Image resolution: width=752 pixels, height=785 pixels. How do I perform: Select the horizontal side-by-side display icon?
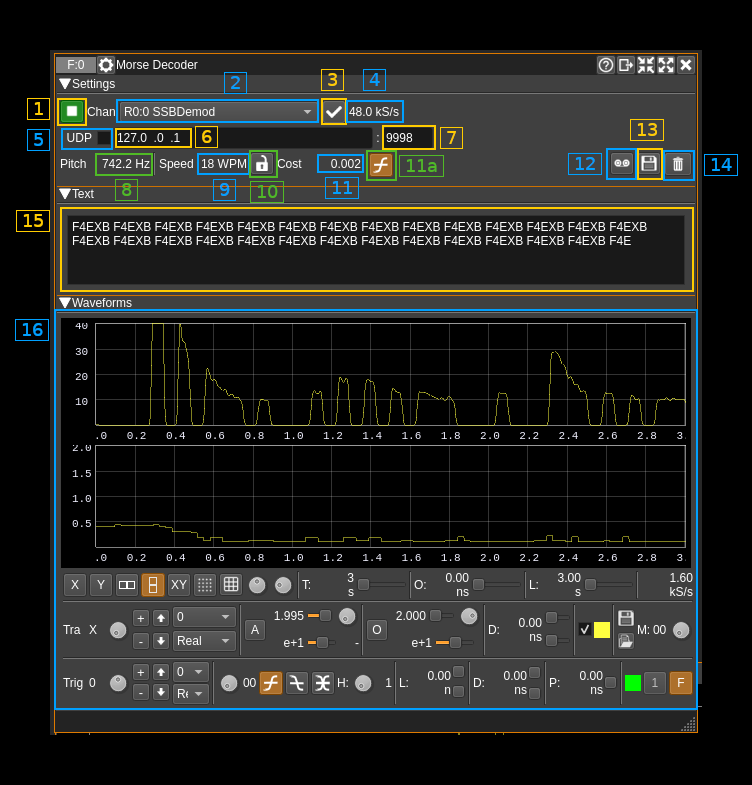click(x=127, y=585)
